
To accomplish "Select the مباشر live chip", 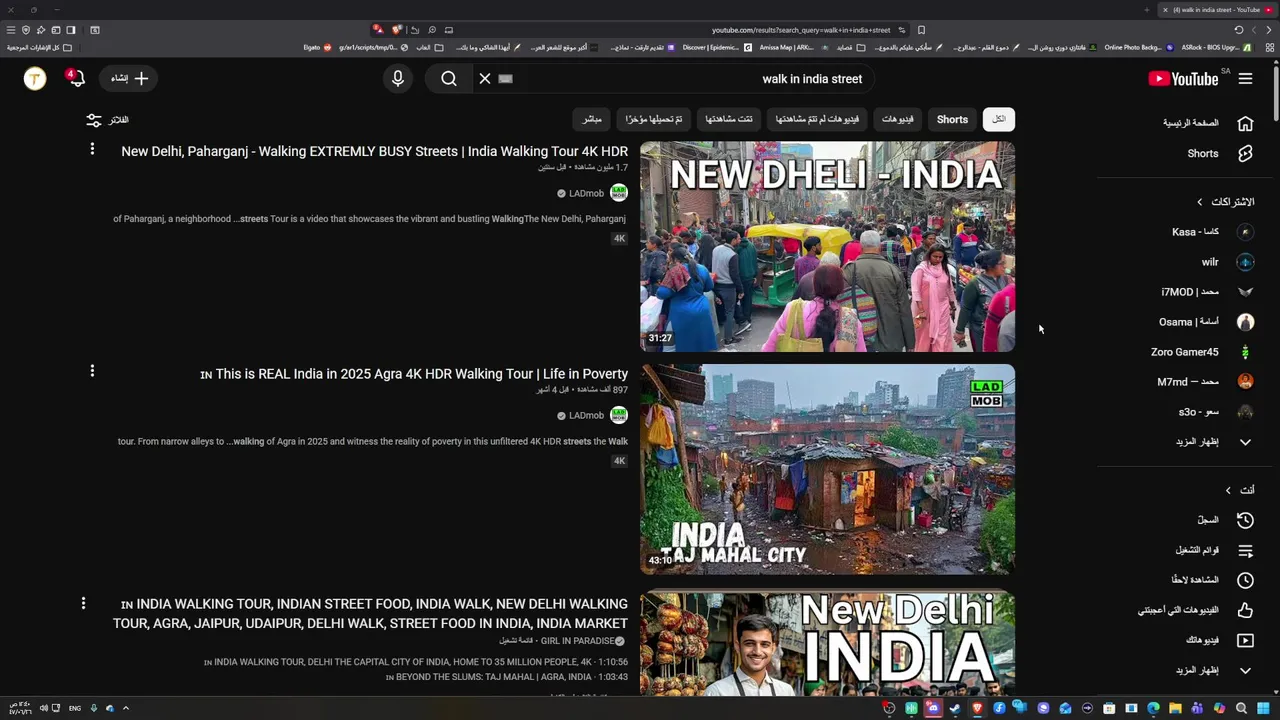I will tap(593, 119).
